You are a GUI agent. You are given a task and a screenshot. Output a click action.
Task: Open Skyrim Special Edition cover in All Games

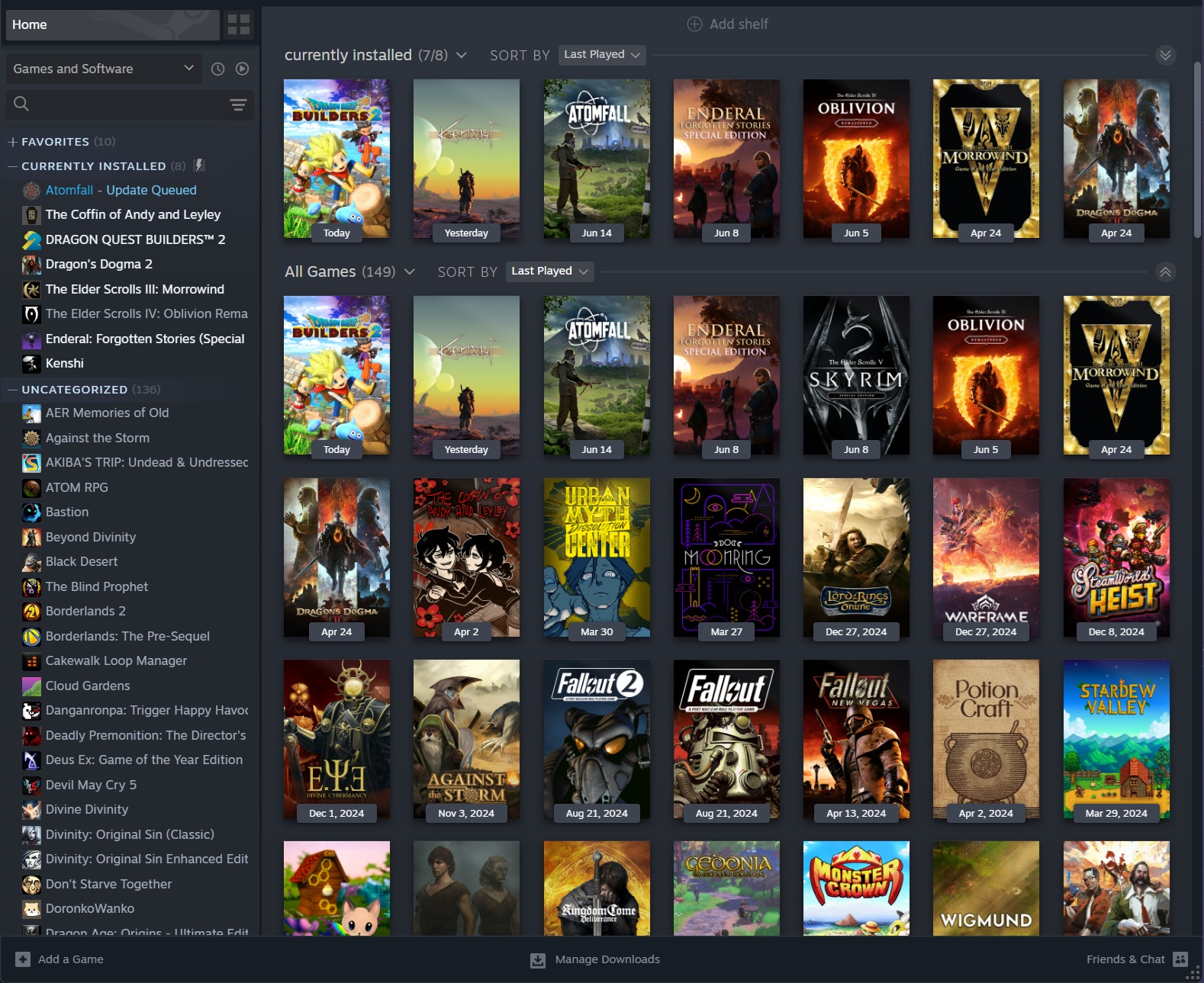click(x=856, y=375)
